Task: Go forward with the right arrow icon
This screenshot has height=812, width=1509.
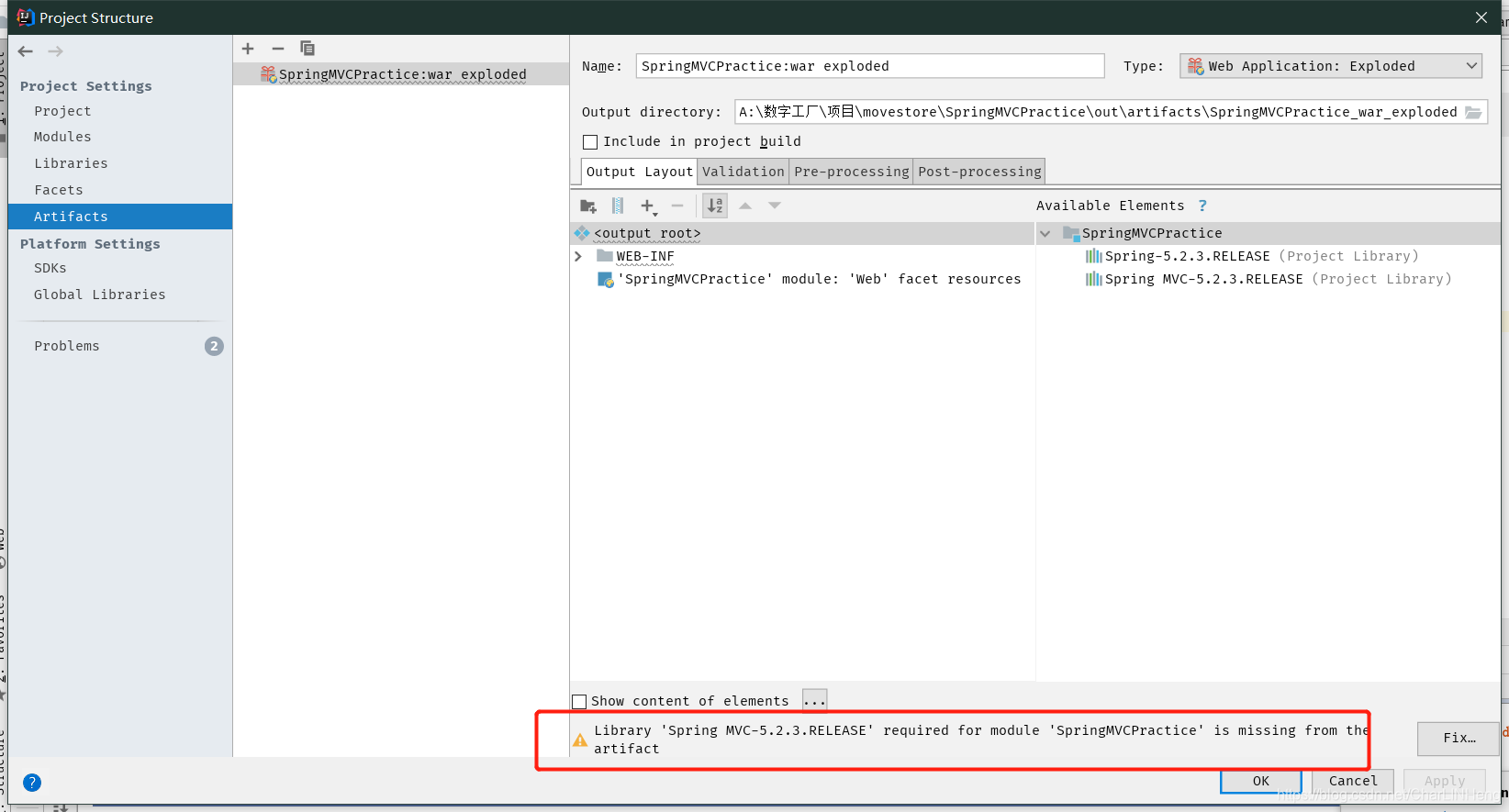Action: click(55, 51)
